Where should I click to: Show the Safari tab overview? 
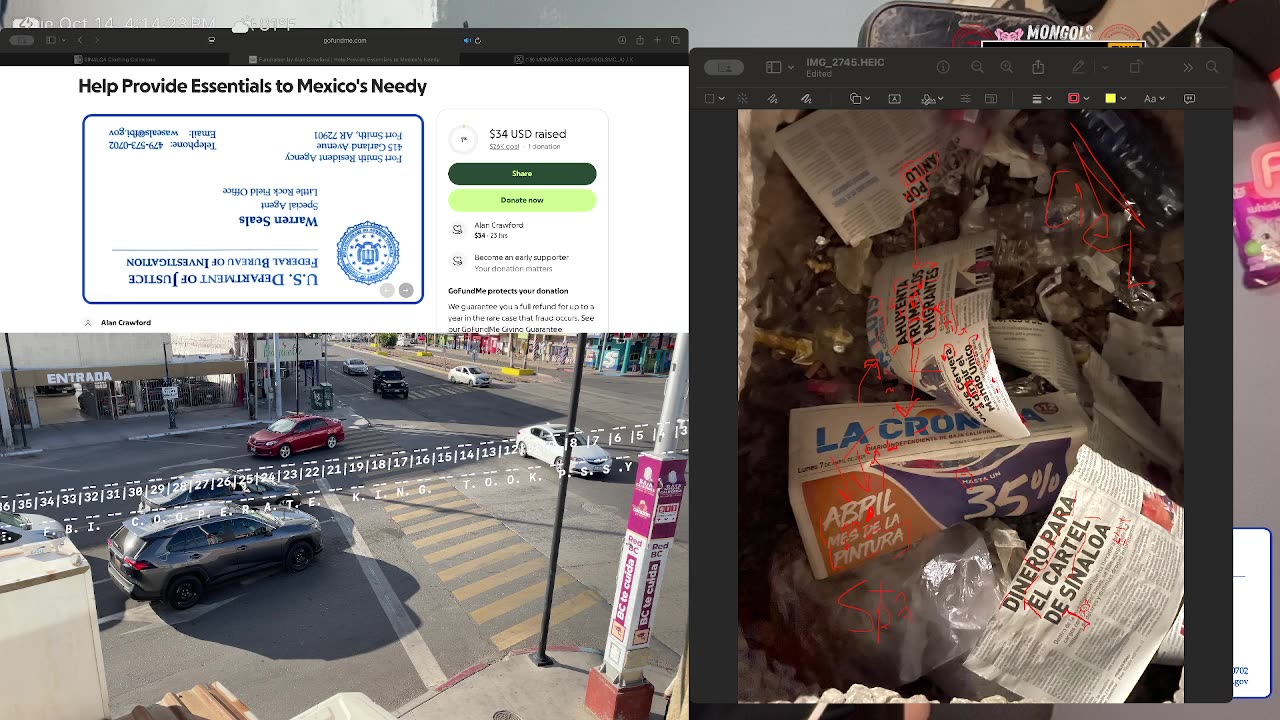point(675,40)
